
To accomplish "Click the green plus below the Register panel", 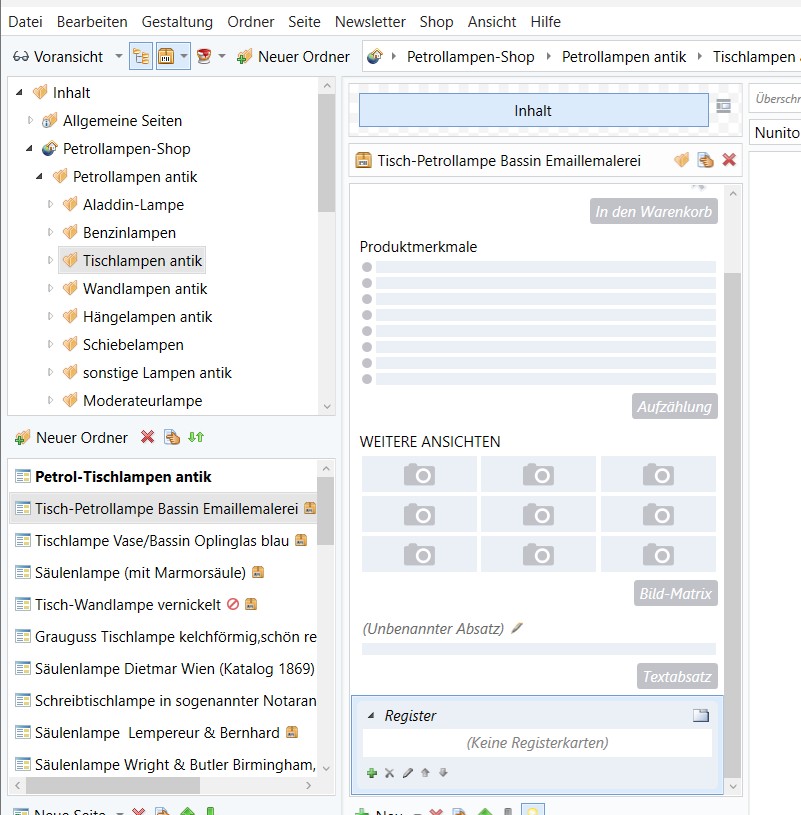I will [372, 773].
